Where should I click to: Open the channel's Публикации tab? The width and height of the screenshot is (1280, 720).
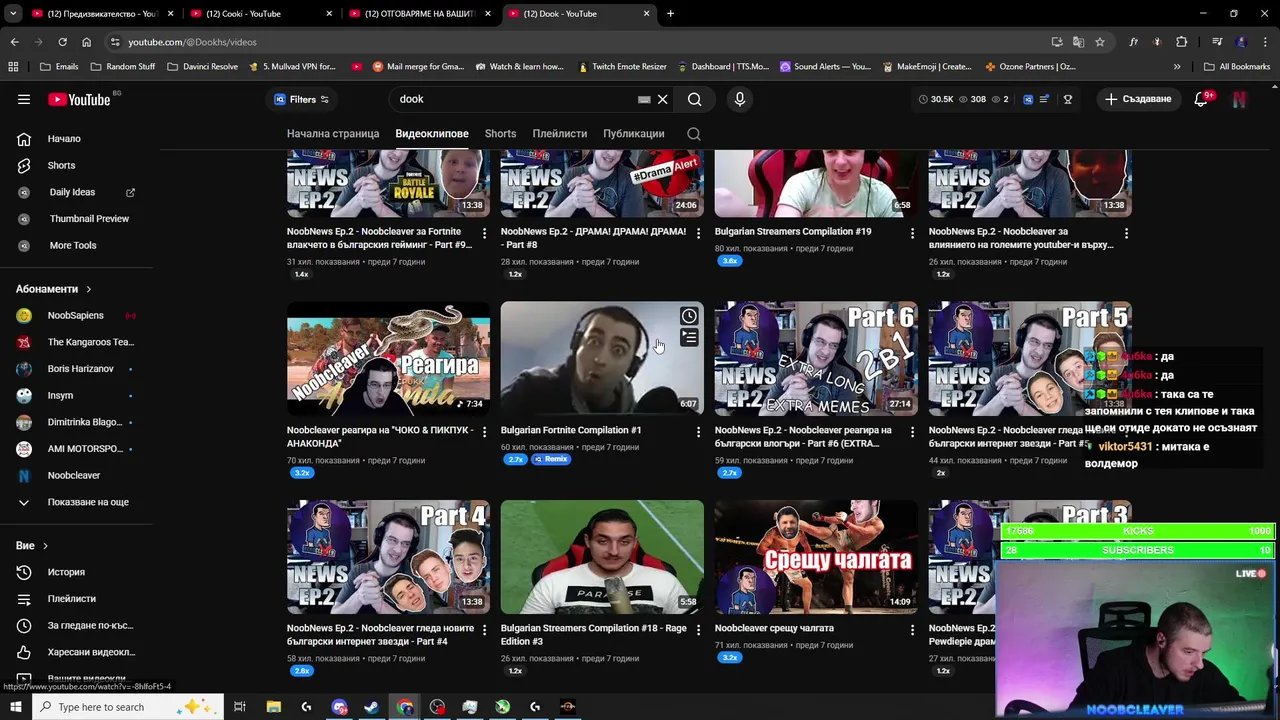coord(633,134)
